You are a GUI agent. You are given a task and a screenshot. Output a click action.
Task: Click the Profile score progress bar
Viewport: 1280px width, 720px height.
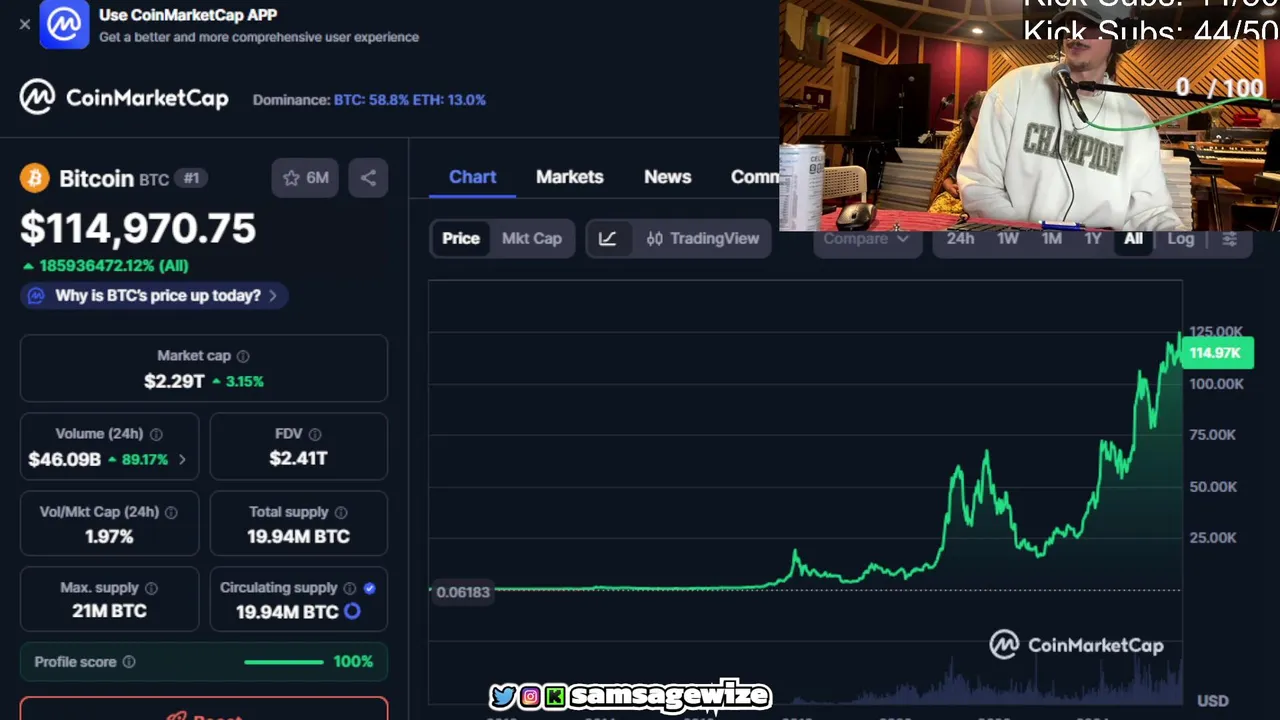tap(284, 662)
